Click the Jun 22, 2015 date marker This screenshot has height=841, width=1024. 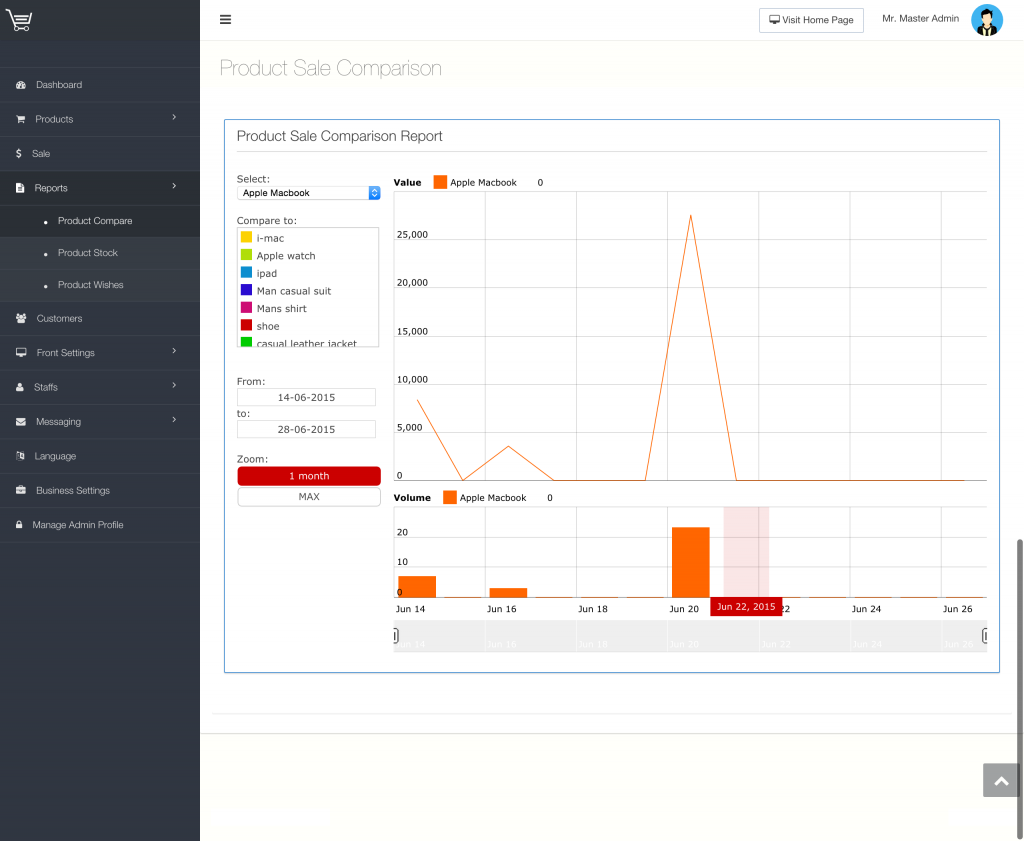click(x=746, y=607)
